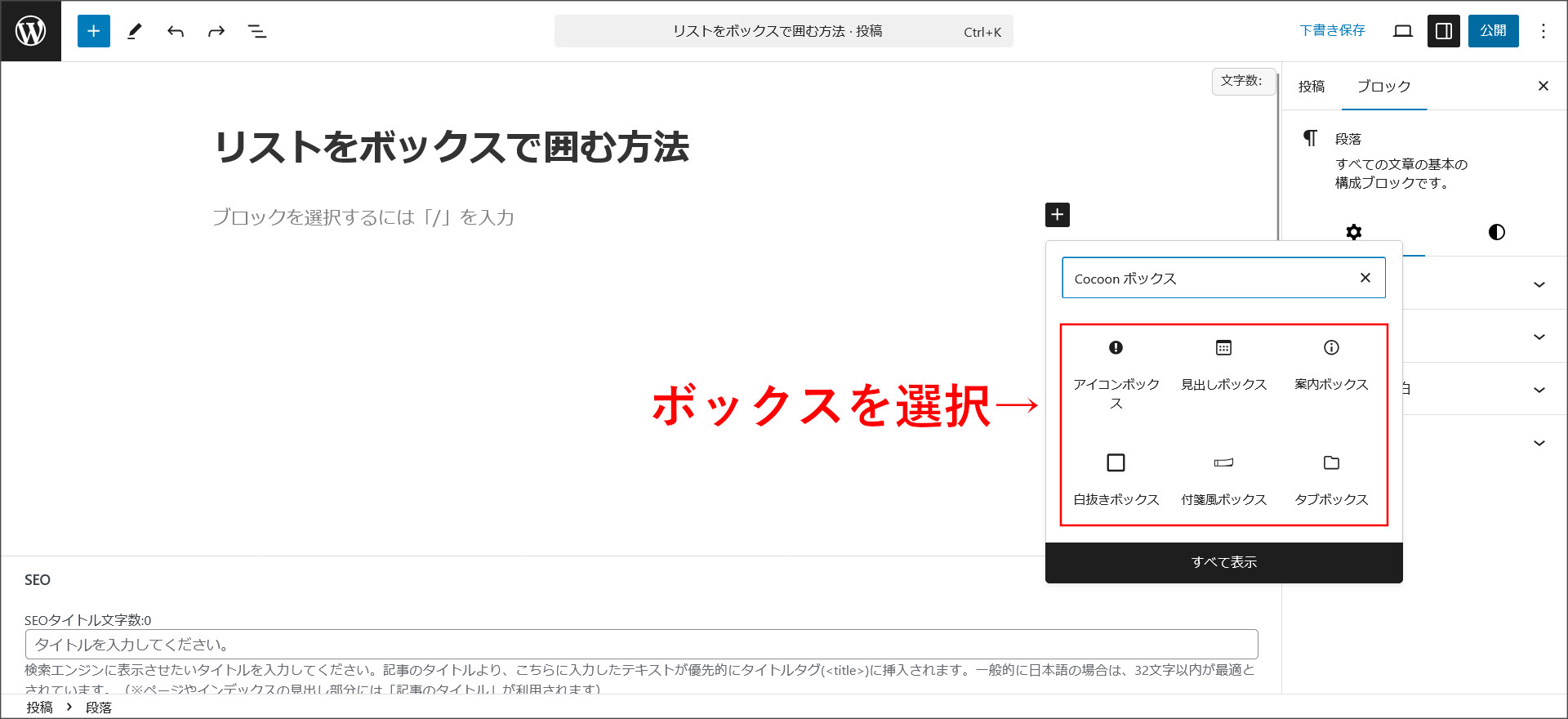This screenshot has height=719, width=1568.
Task: Insert the 白抜きボックス block
Action: click(x=1116, y=480)
